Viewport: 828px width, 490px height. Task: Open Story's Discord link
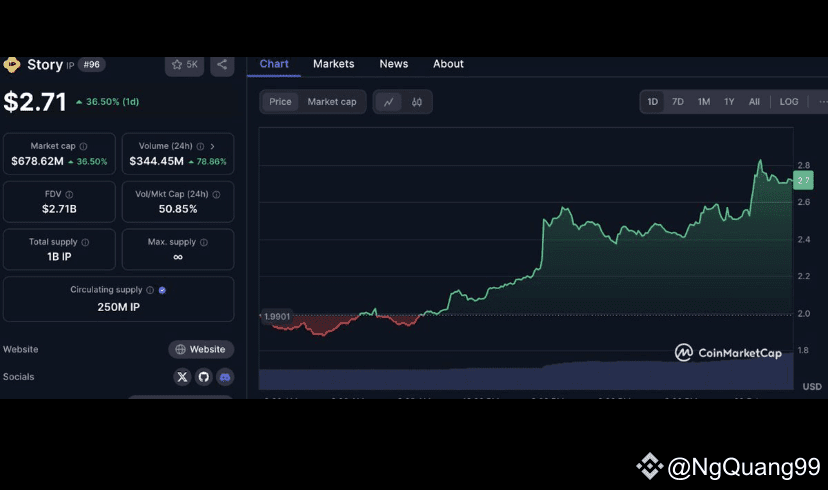[225, 376]
